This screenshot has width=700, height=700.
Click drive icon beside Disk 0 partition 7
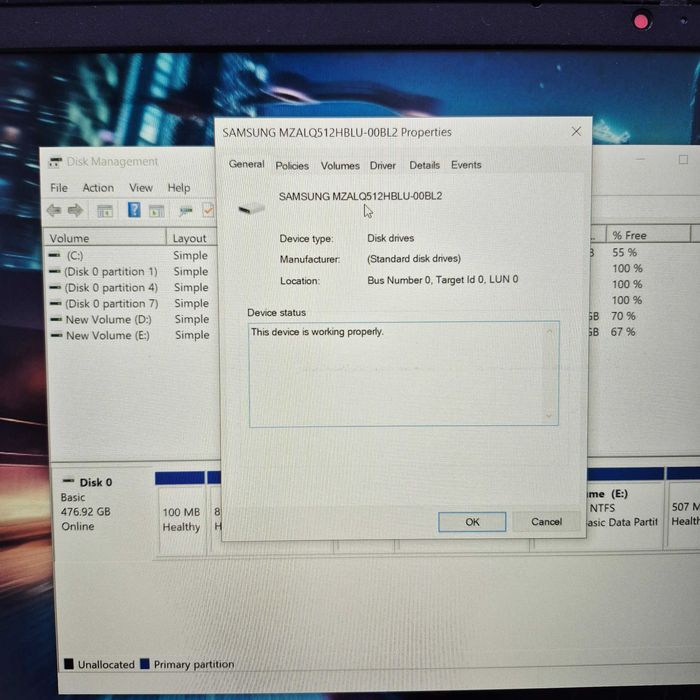point(55,303)
